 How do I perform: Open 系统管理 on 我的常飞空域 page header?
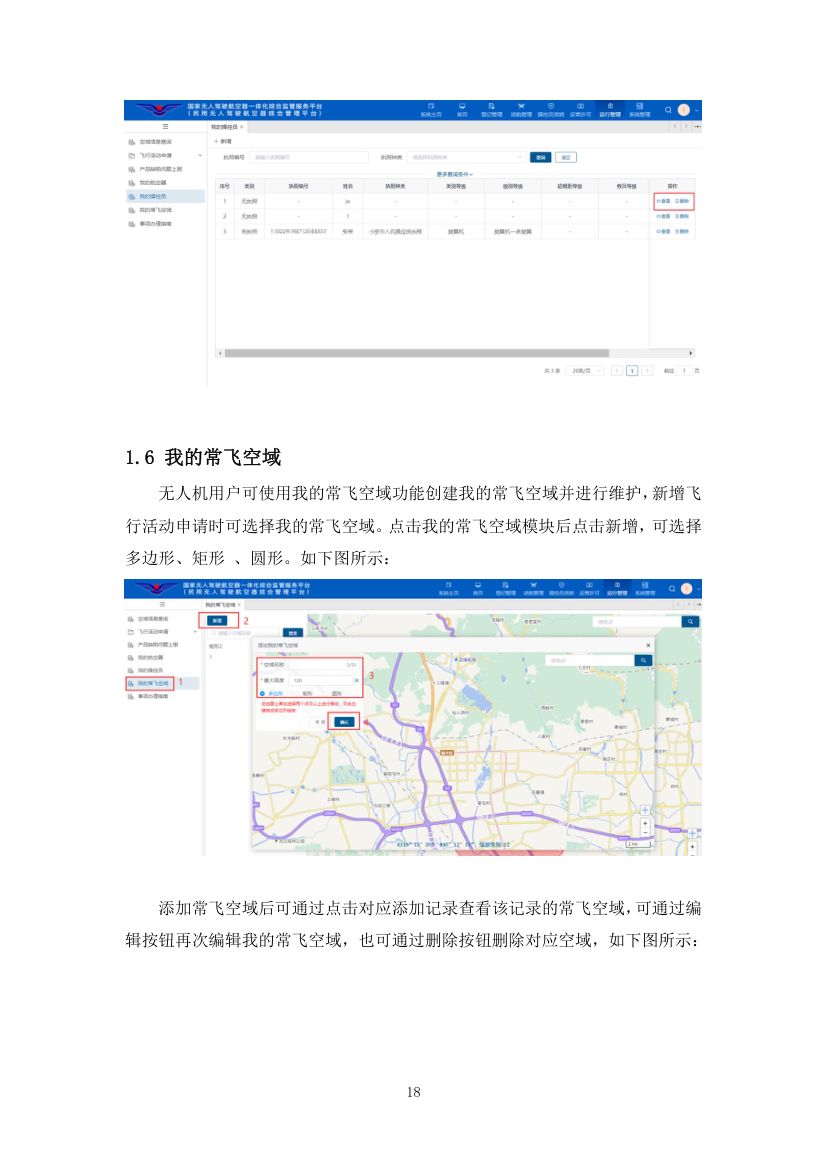tap(645, 589)
